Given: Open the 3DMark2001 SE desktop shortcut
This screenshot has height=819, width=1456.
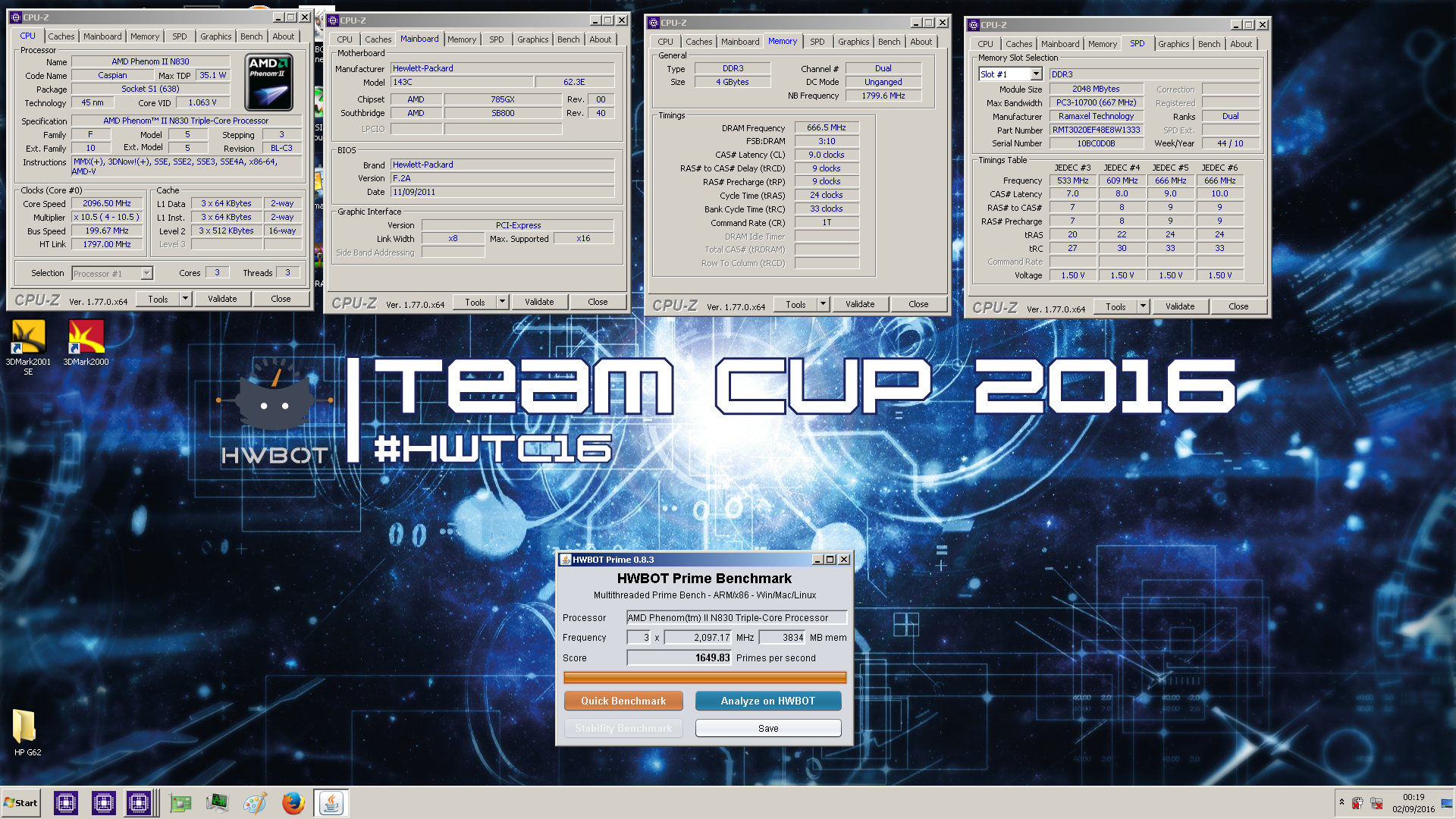Looking at the screenshot, I should (x=28, y=347).
